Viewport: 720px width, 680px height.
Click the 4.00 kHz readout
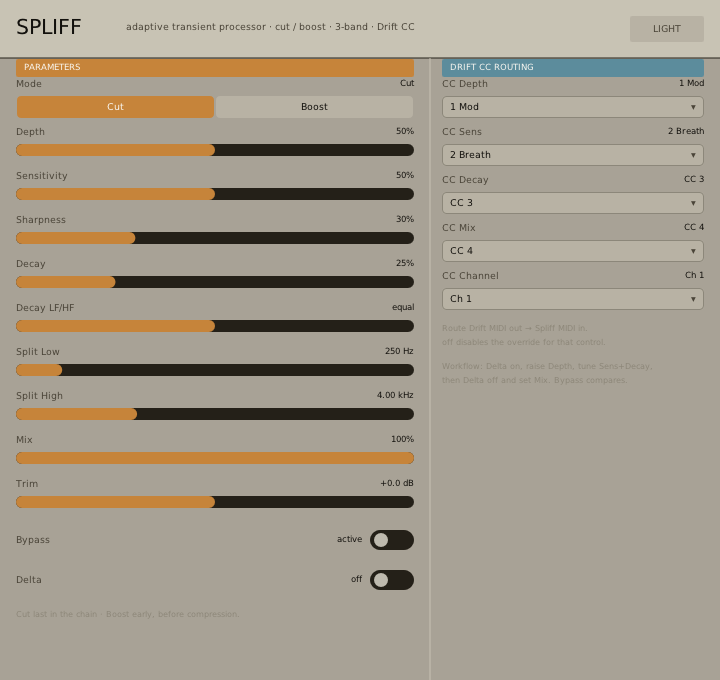tap(395, 395)
